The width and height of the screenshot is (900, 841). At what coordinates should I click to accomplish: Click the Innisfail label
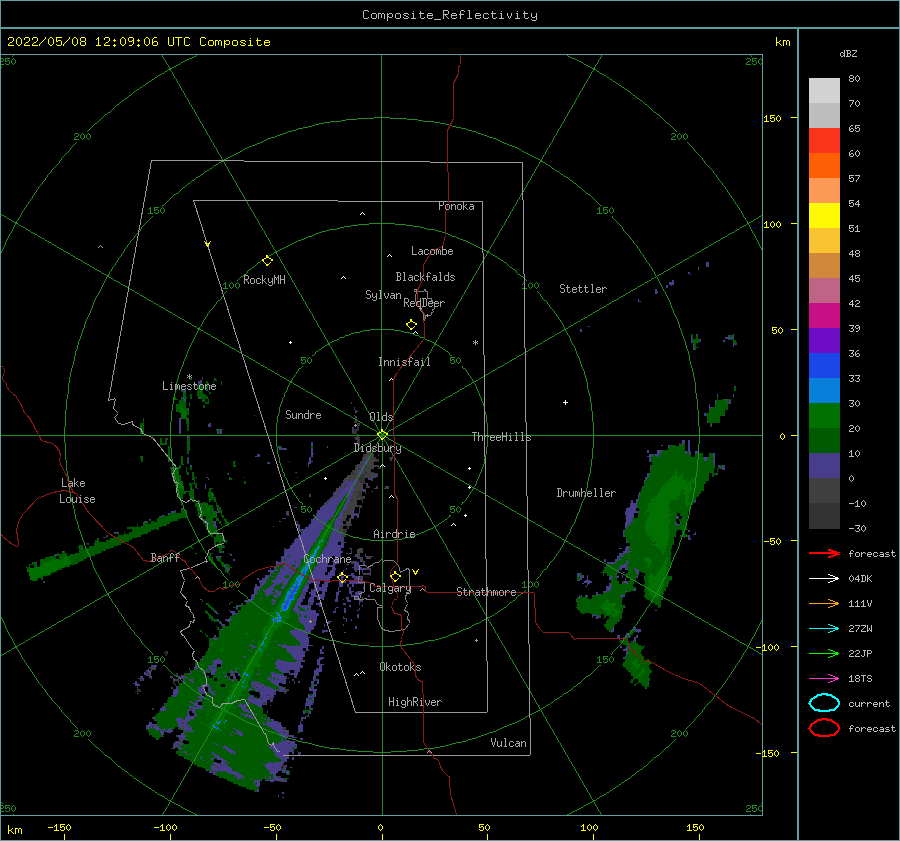coord(404,362)
